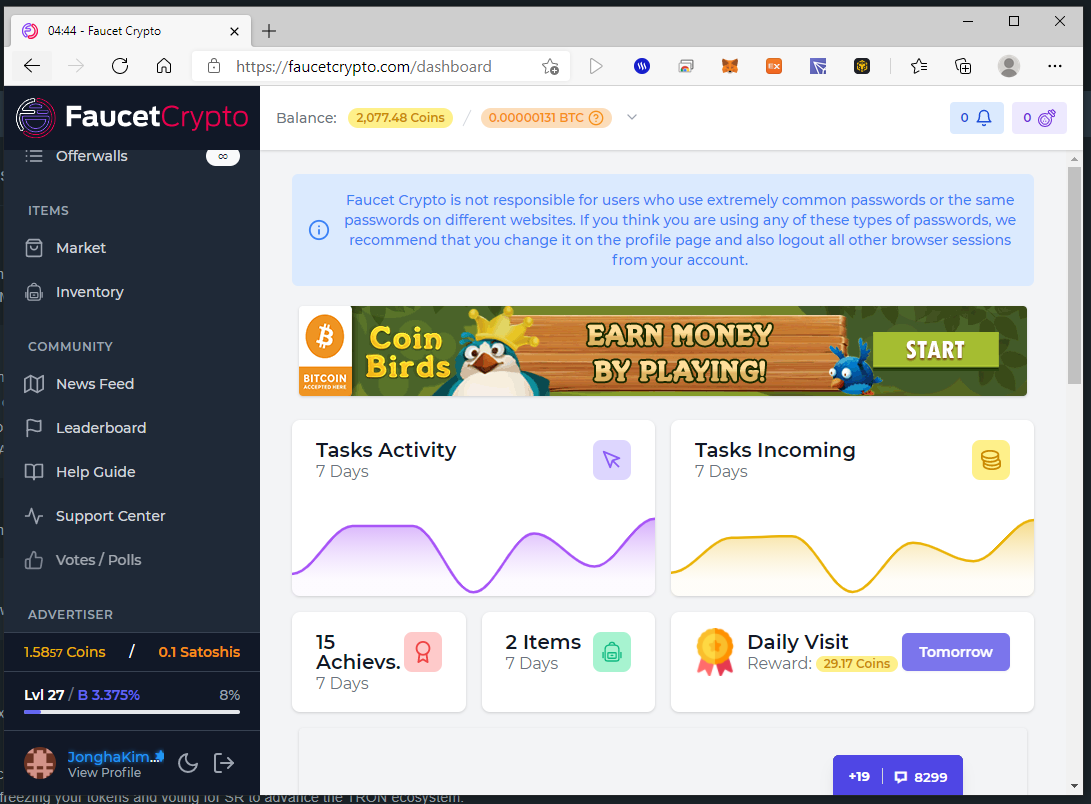Open View Profile link
Screen dimensions: 1091x804
point(104,773)
